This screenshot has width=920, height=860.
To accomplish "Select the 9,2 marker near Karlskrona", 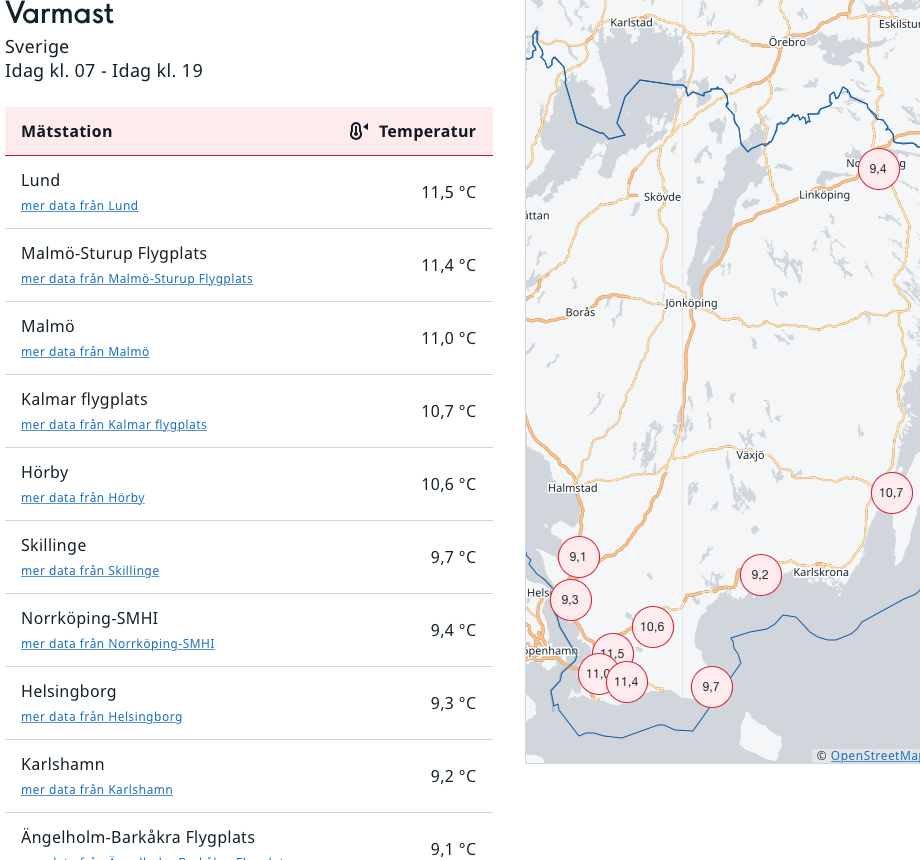I will tap(760, 574).
